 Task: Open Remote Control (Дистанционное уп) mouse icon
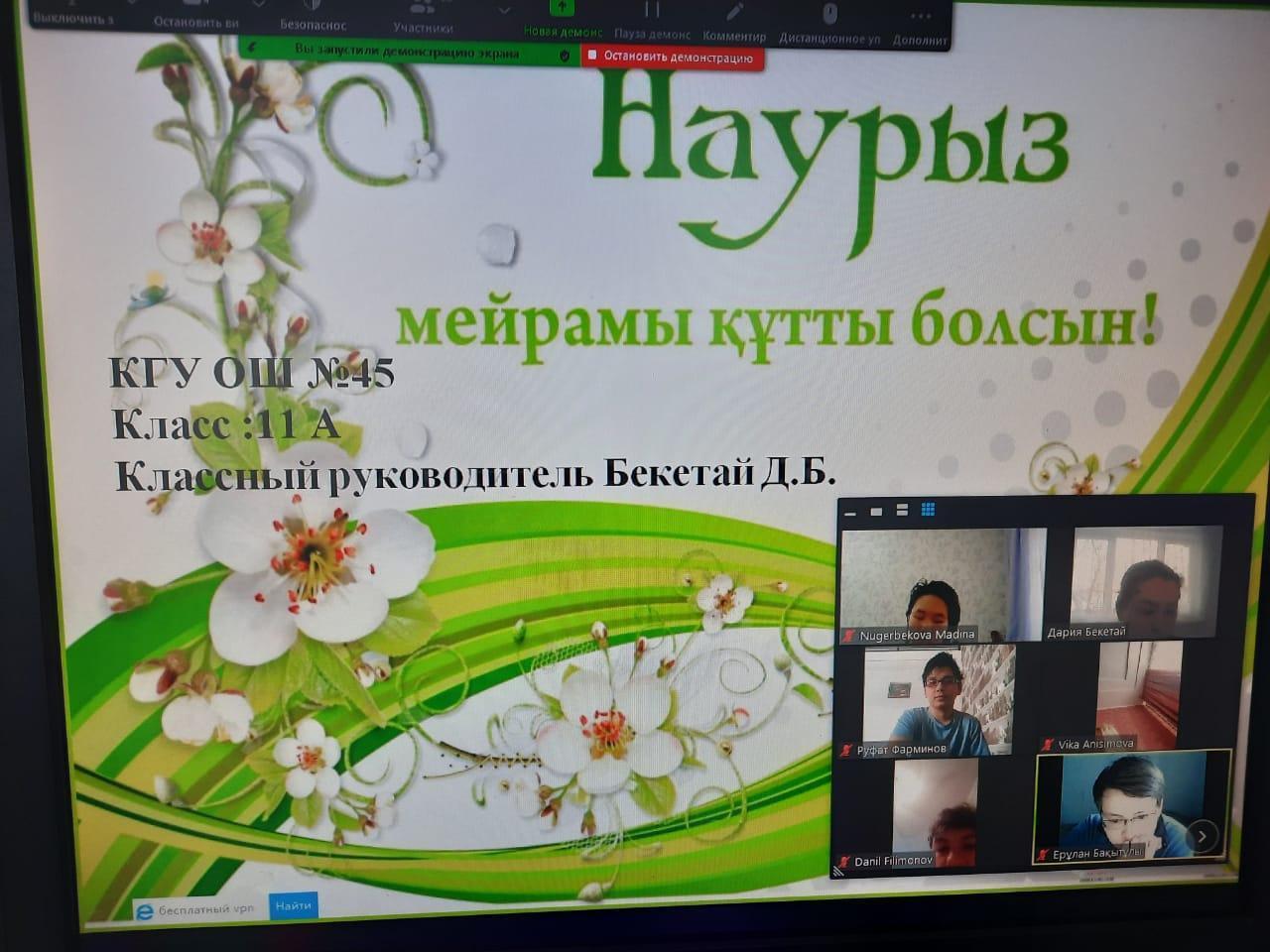point(829,14)
